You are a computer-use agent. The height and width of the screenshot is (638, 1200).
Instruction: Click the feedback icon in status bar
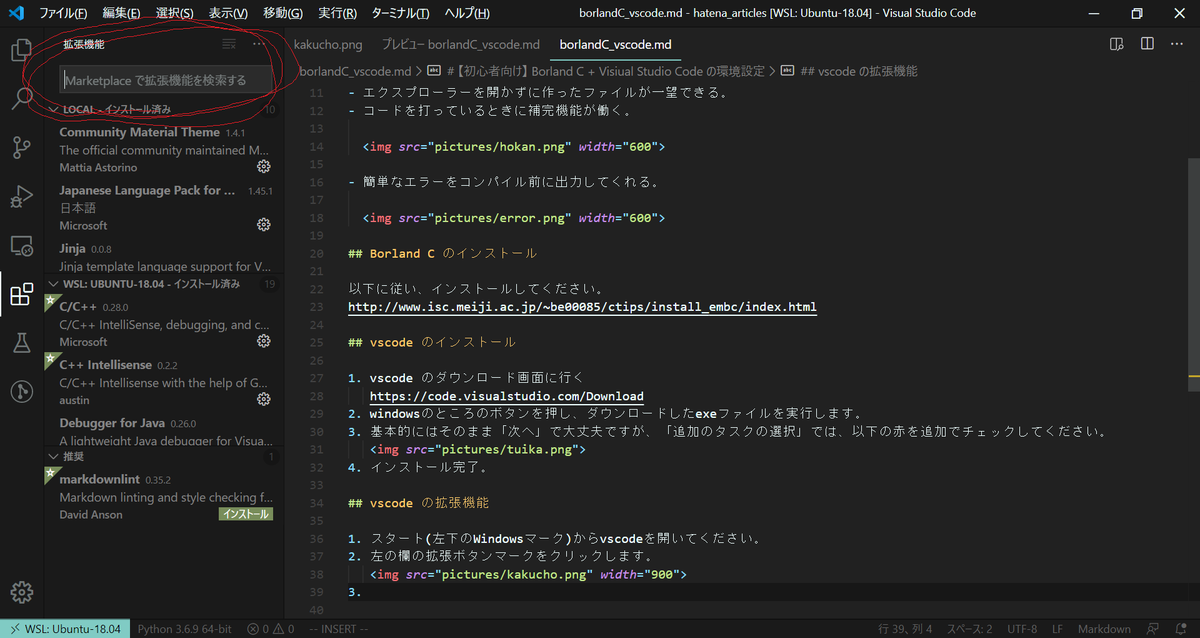coord(1153,629)
